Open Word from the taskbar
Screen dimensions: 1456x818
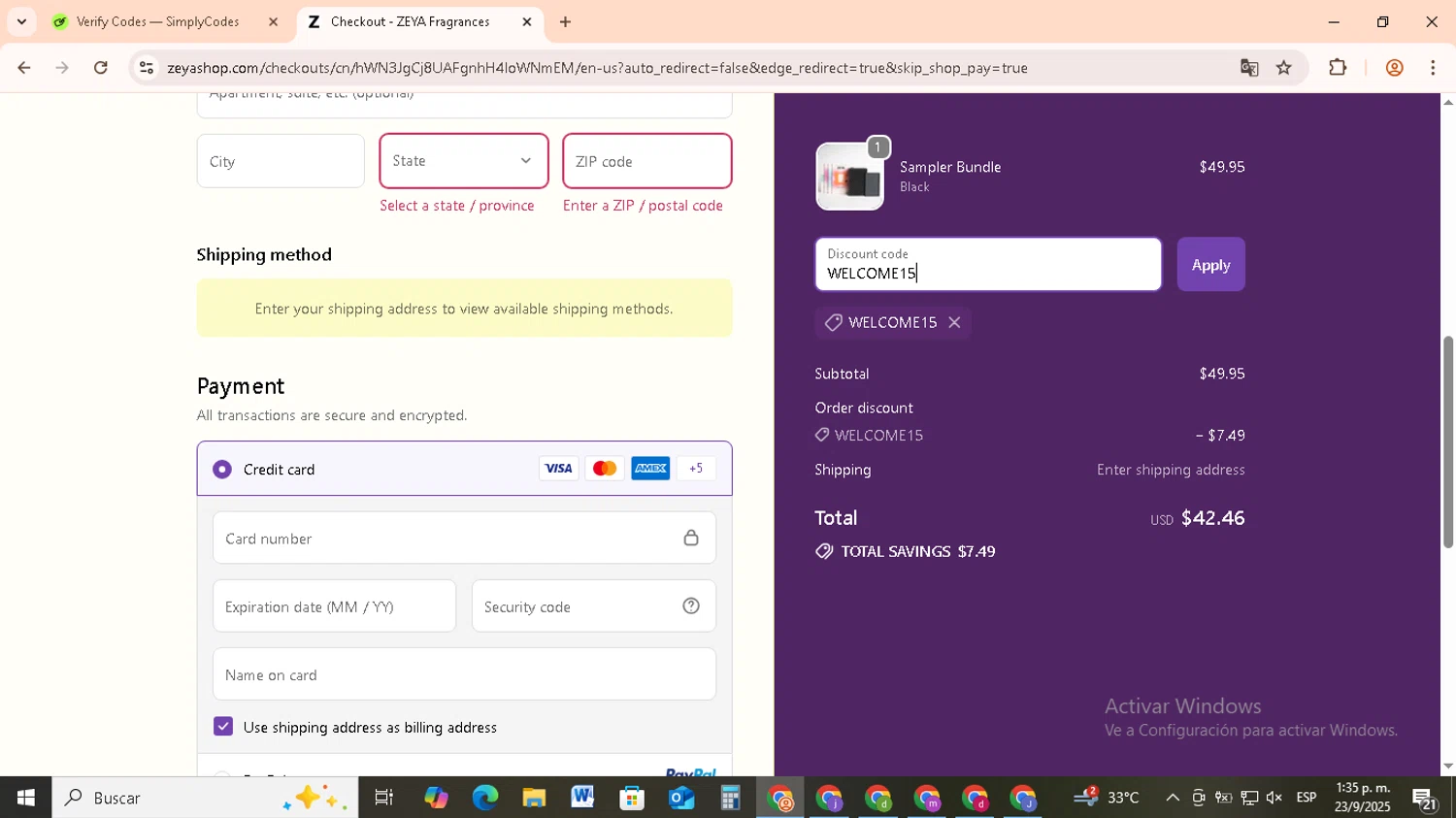click(582, 798)
